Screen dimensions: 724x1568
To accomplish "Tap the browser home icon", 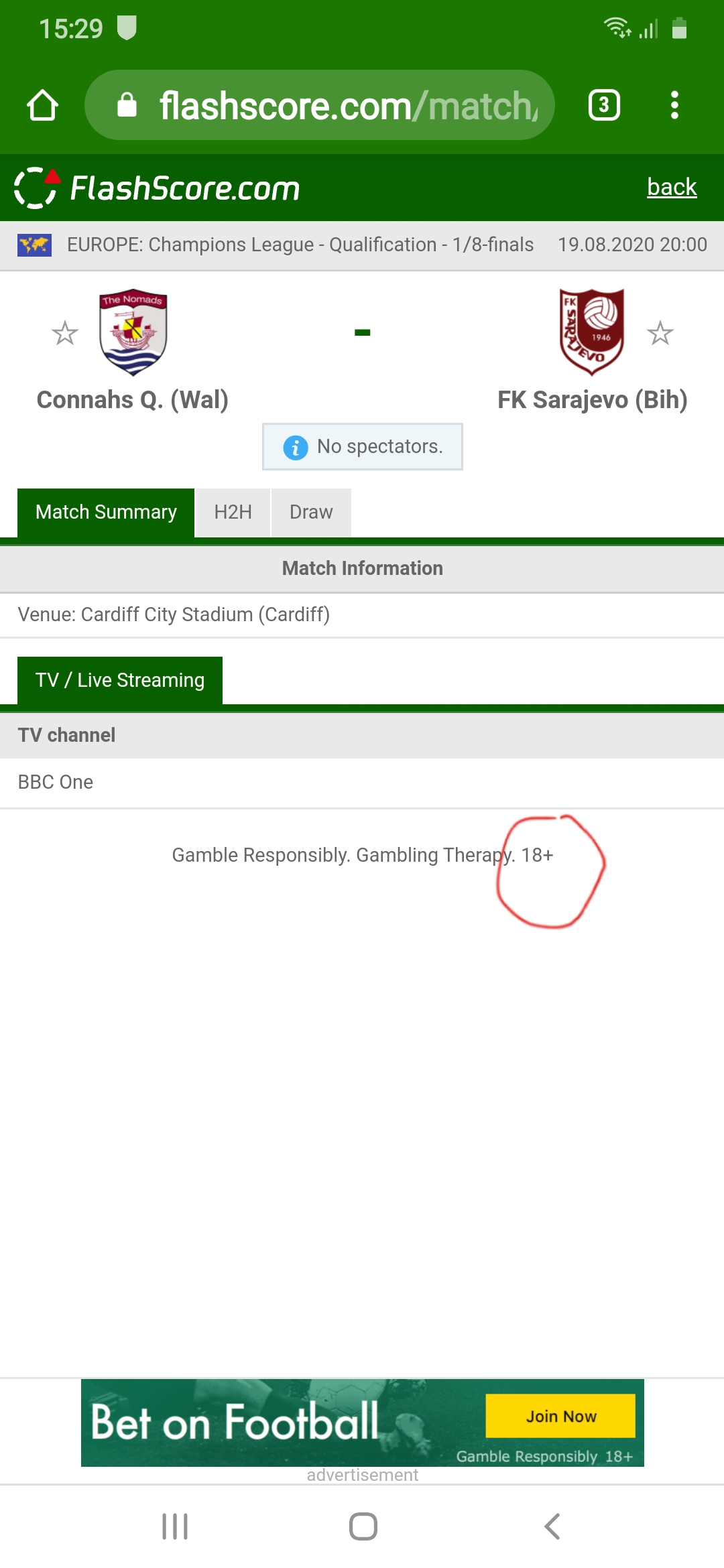I will 42,105.
